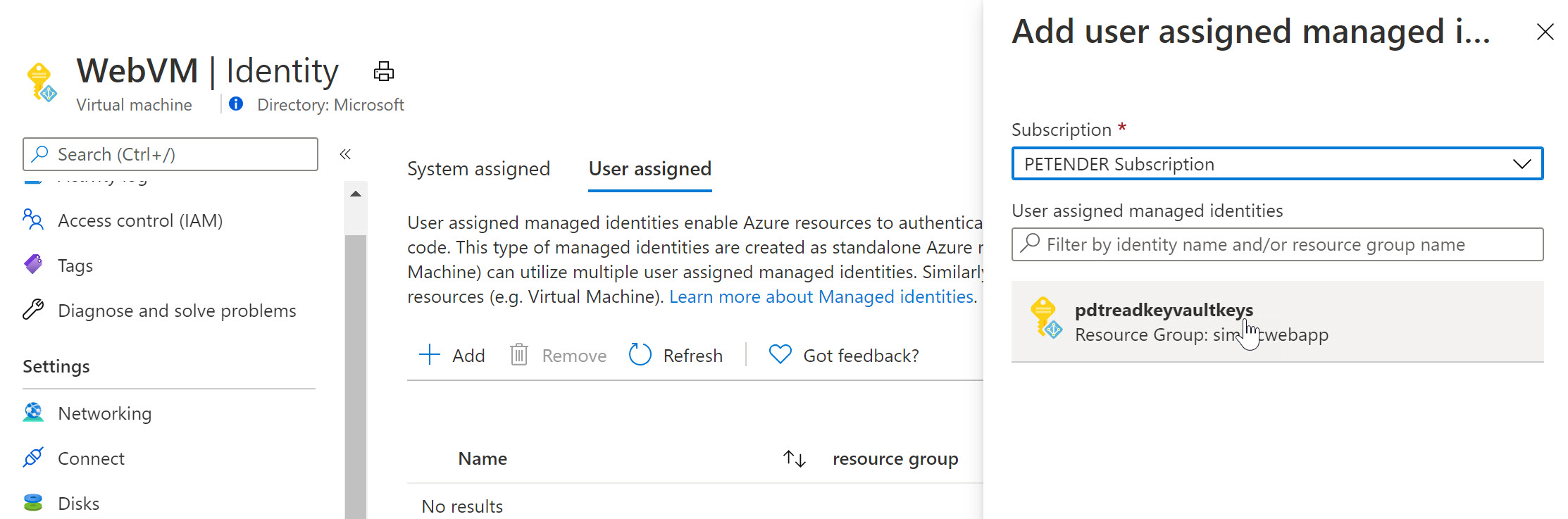Sort the list by Name column
The image size is (1568, 519).
pyautogui.click(x=794, y=458)
